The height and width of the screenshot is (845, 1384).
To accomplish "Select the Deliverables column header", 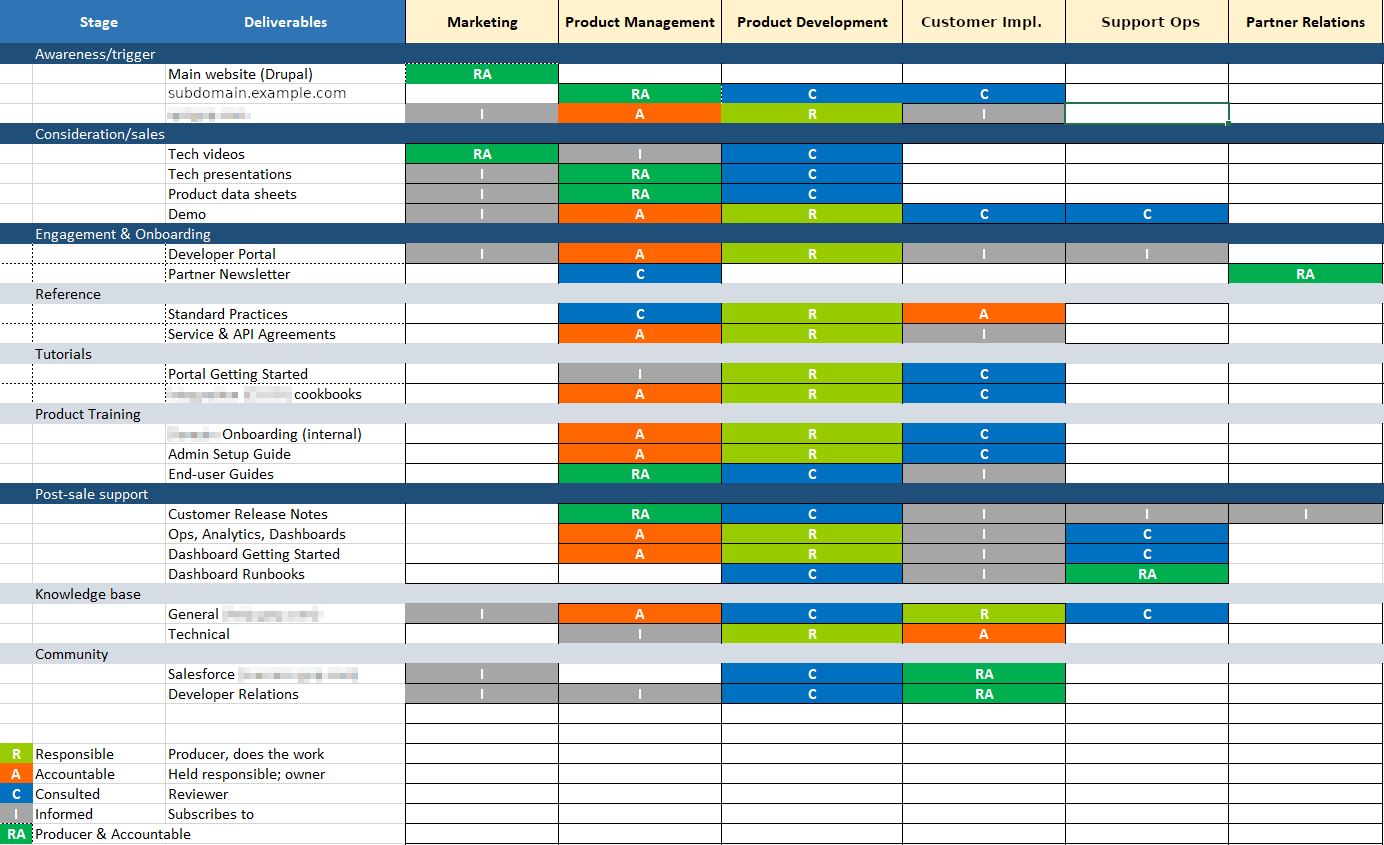I will coord(285,22).
